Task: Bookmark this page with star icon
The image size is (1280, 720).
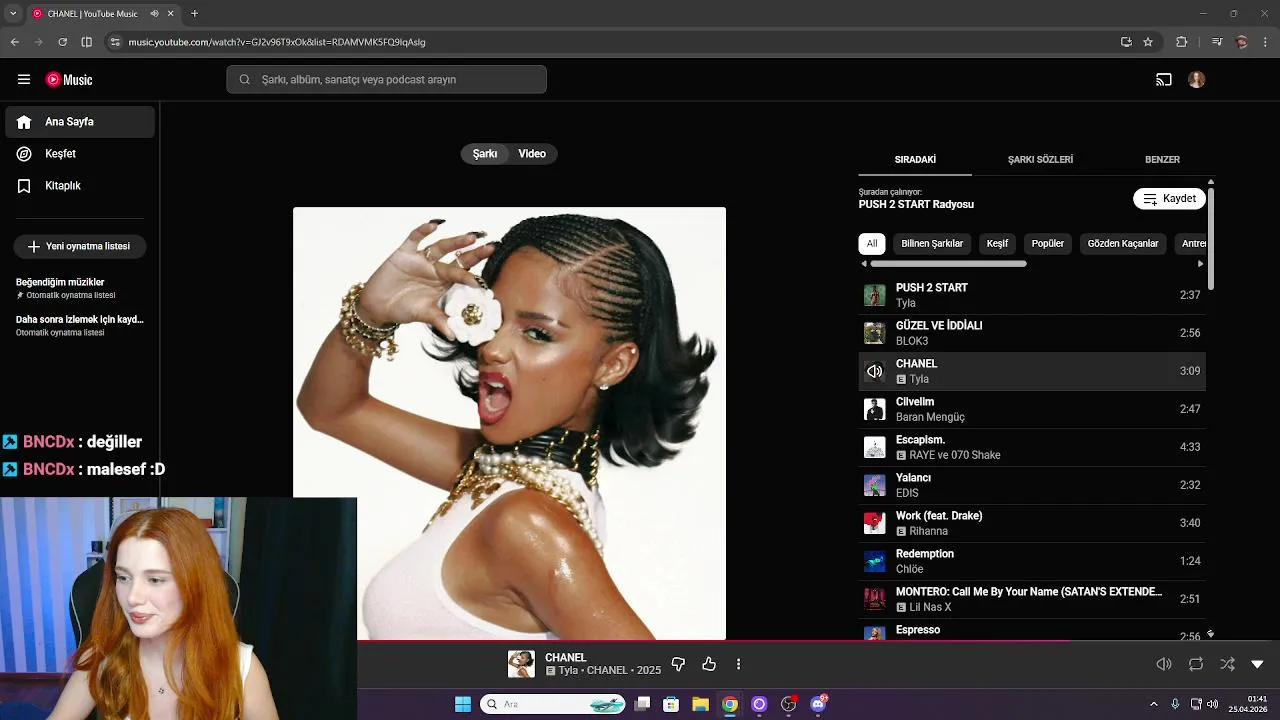Action: [x=1148, y=42]
